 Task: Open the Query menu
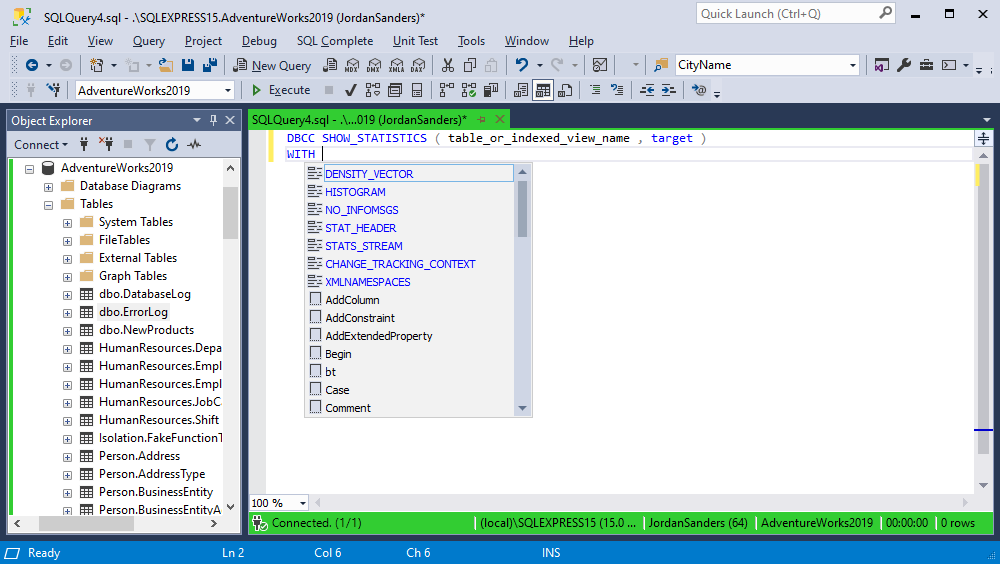(149, 41)
